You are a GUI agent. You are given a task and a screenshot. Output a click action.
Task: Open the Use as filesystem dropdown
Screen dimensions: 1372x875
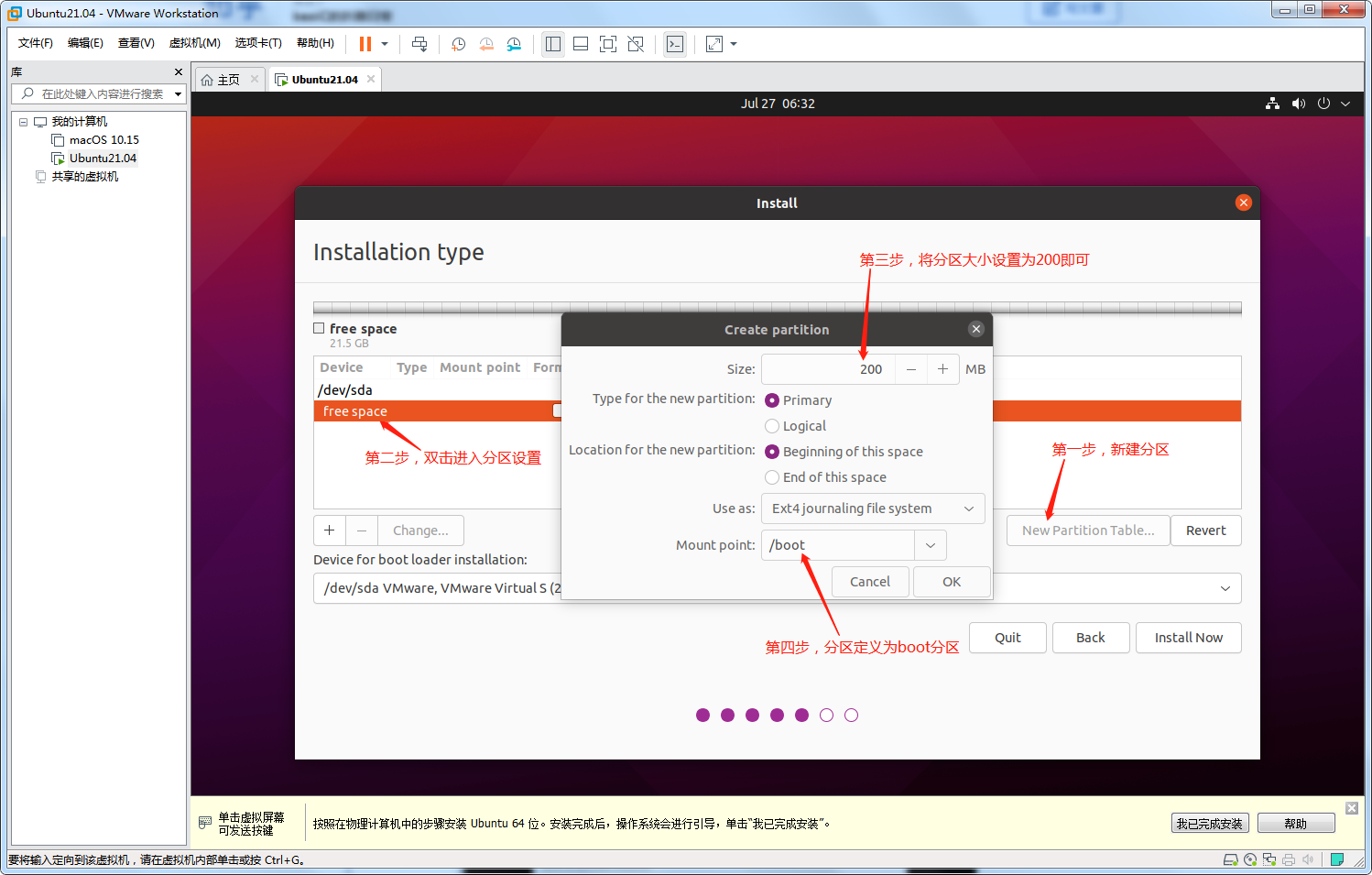point(873,509)
